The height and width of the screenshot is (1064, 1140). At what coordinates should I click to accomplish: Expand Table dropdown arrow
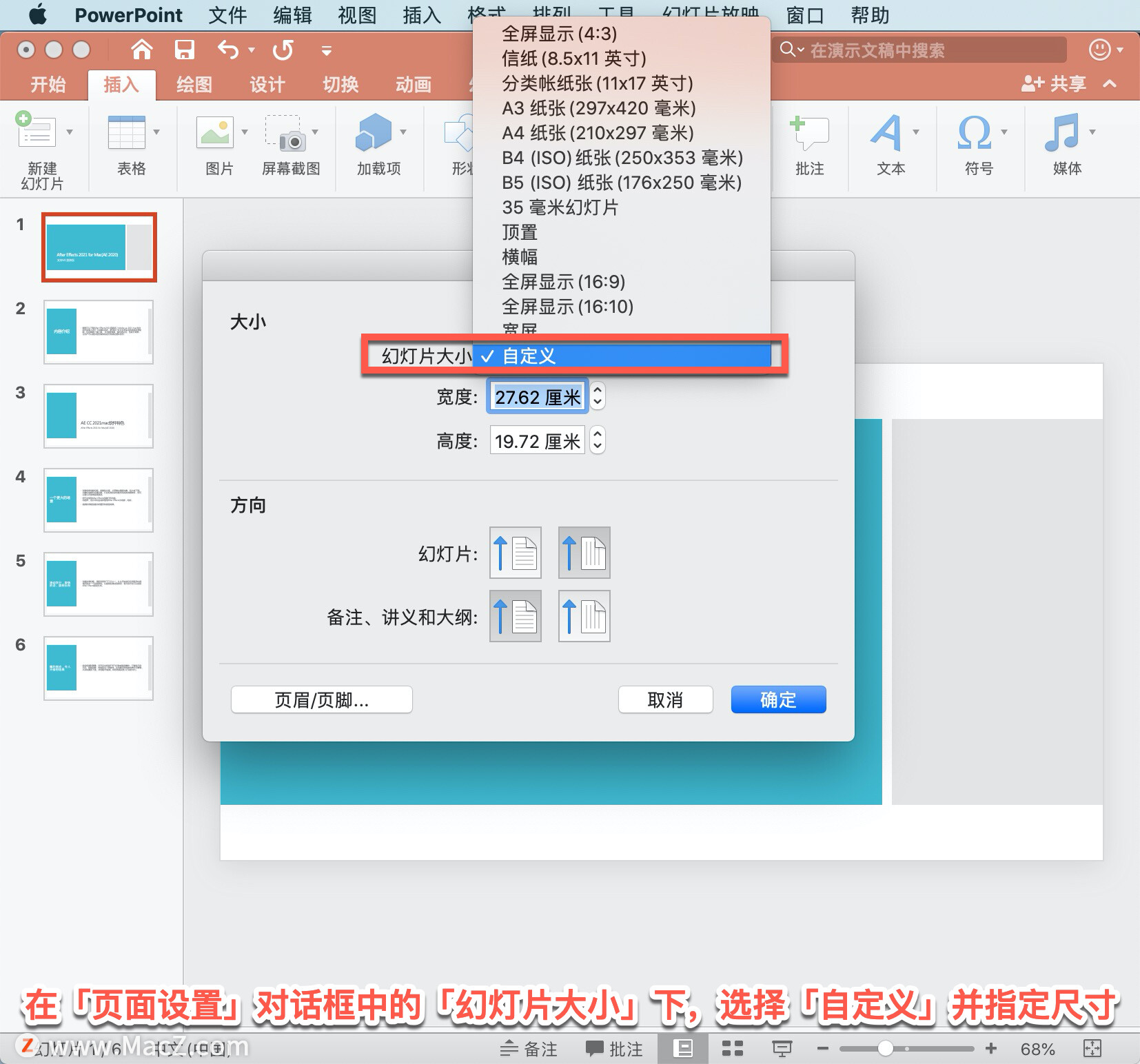pyautogui.click(x=156, y=132)
